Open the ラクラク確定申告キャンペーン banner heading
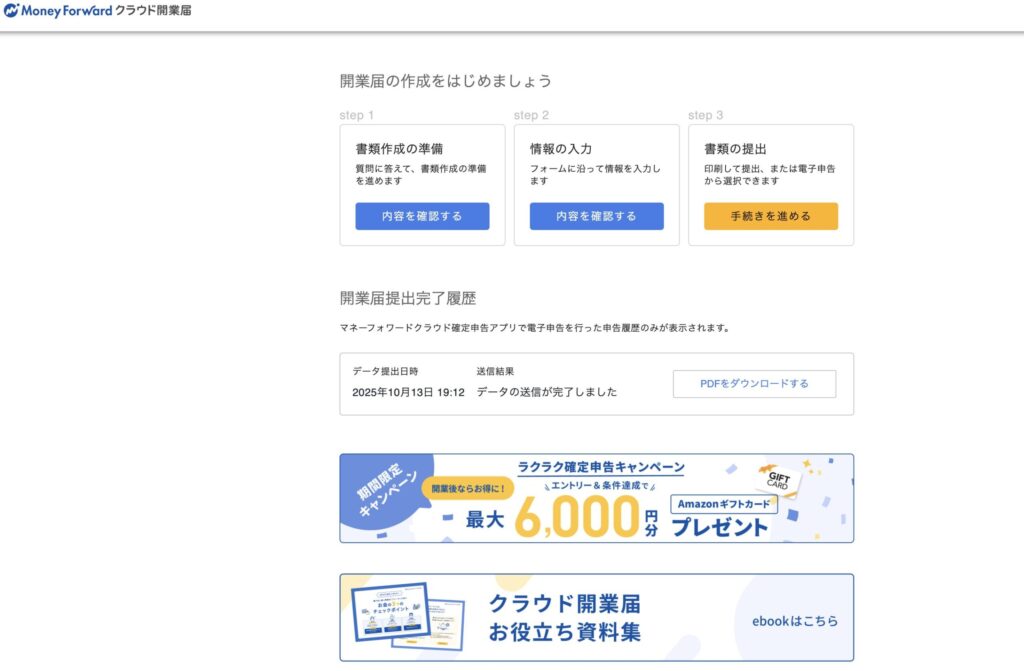 [601, 467]
